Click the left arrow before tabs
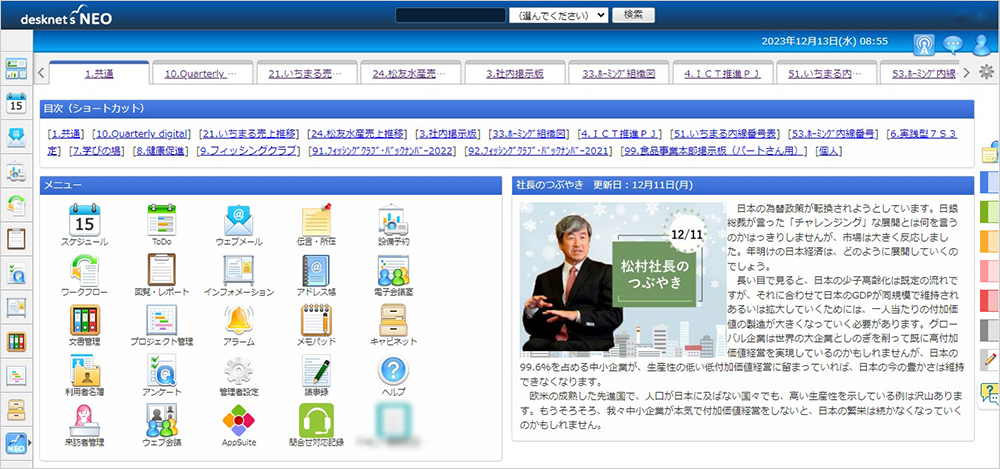 click(41, 73)
